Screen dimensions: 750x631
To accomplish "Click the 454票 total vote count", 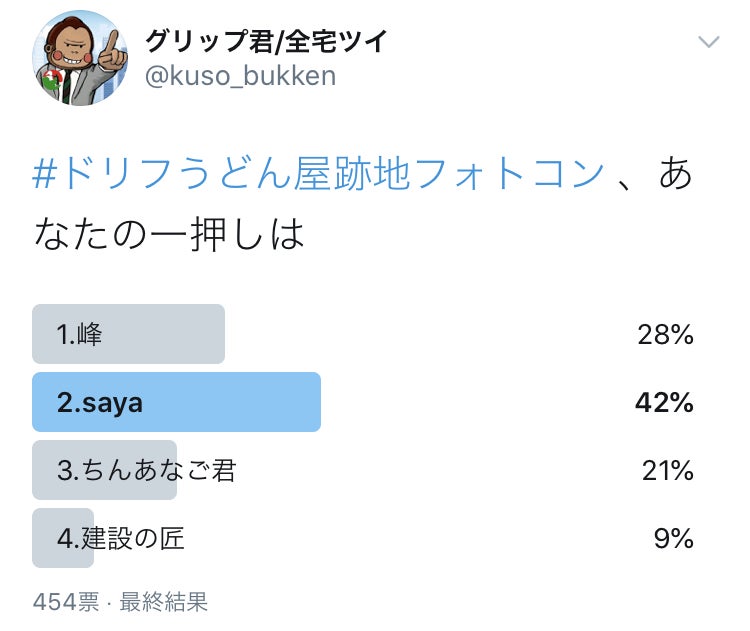I will [66, 602].
